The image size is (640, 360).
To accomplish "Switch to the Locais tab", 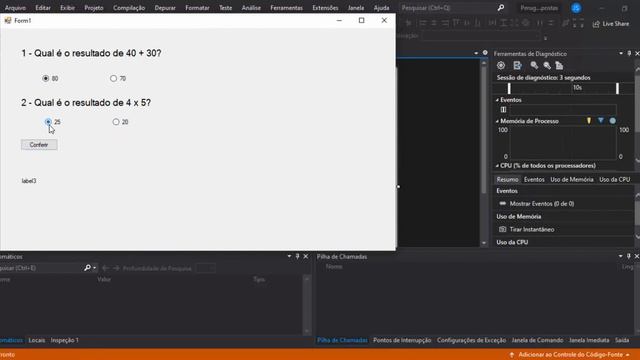I will pos(37,340).
